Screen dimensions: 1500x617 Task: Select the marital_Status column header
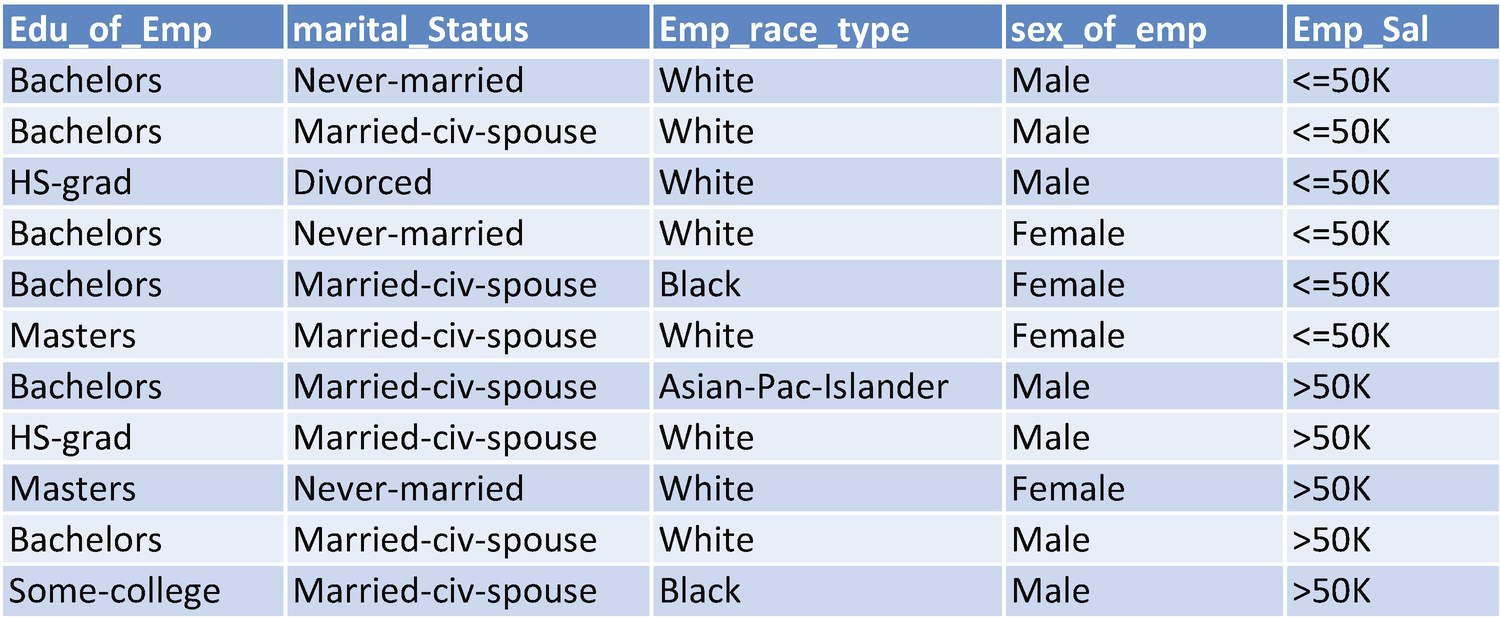(x=410, y=29)
